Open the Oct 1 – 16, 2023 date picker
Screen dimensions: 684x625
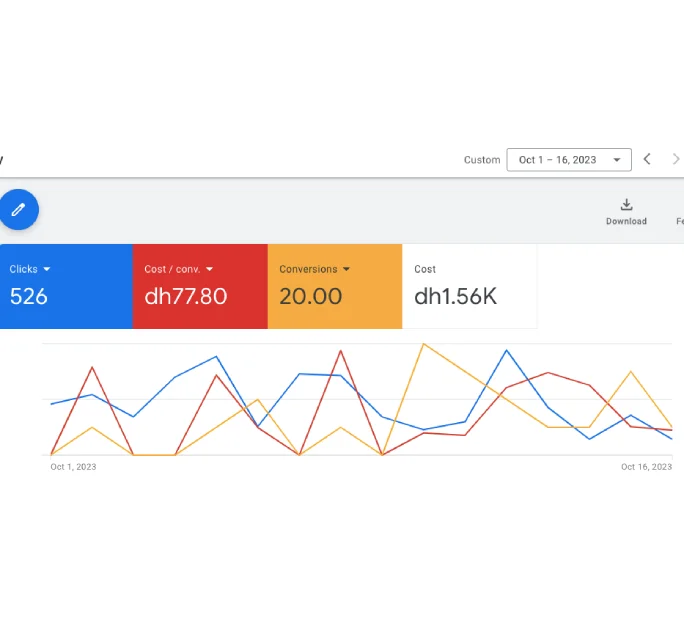pyautogui.click(x=569, y=160)
